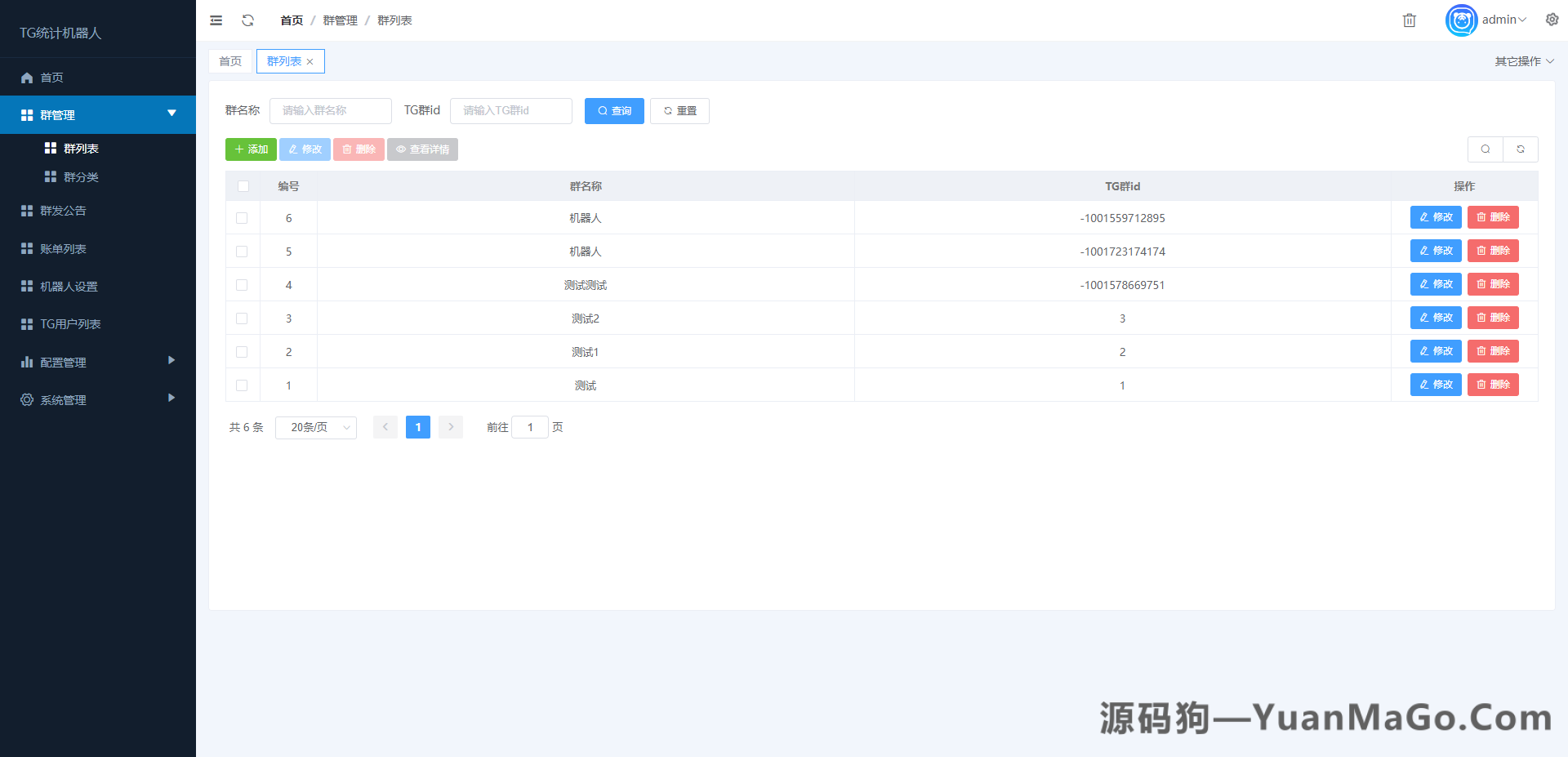The image size is (1568, 757).
Task: Expand the 其它操作 dropdown
Action: (1523, 60)
